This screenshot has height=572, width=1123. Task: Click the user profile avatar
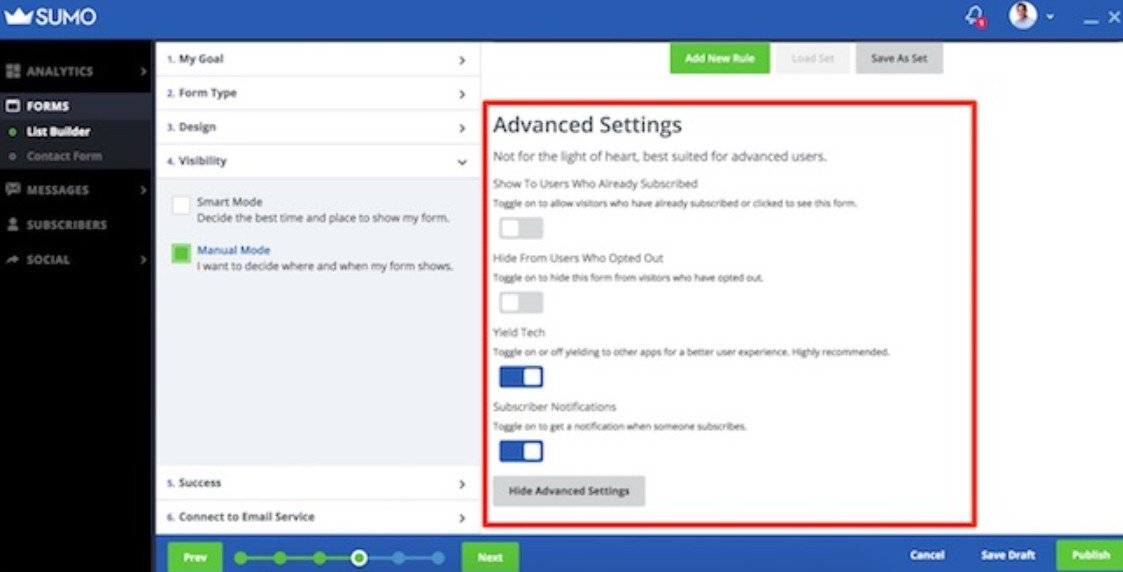tap(1022, 16)
